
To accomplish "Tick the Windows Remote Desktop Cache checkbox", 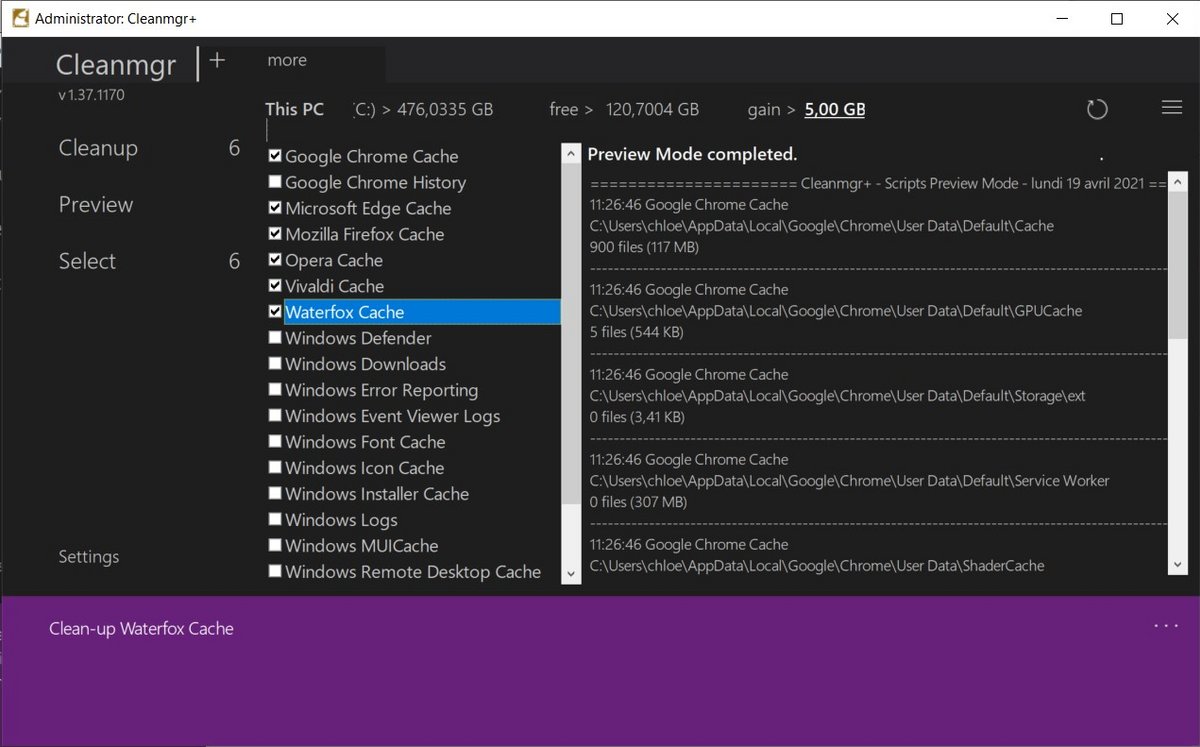I will [275, 572].
